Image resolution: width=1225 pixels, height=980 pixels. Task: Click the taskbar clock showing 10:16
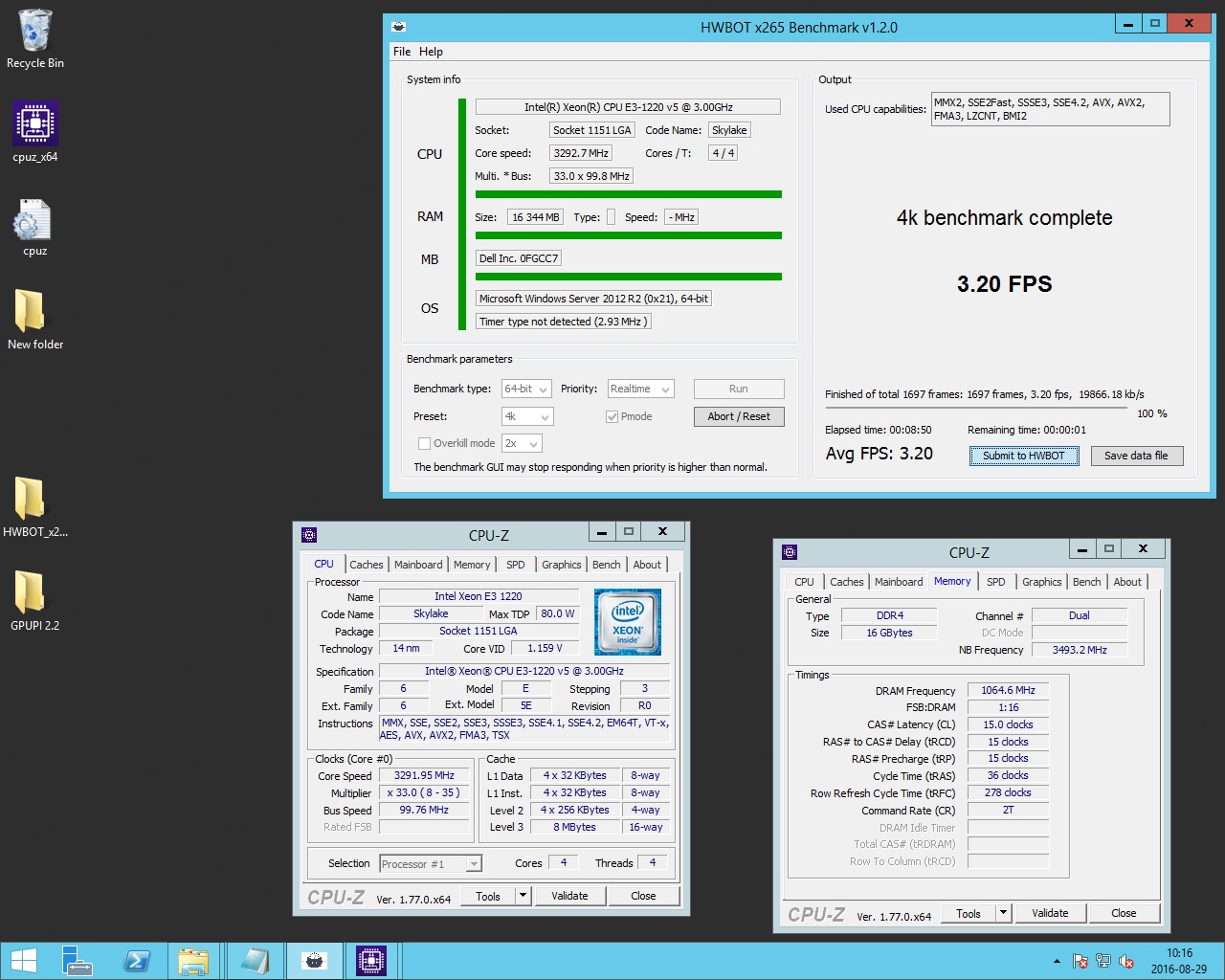coord(1179,961)
